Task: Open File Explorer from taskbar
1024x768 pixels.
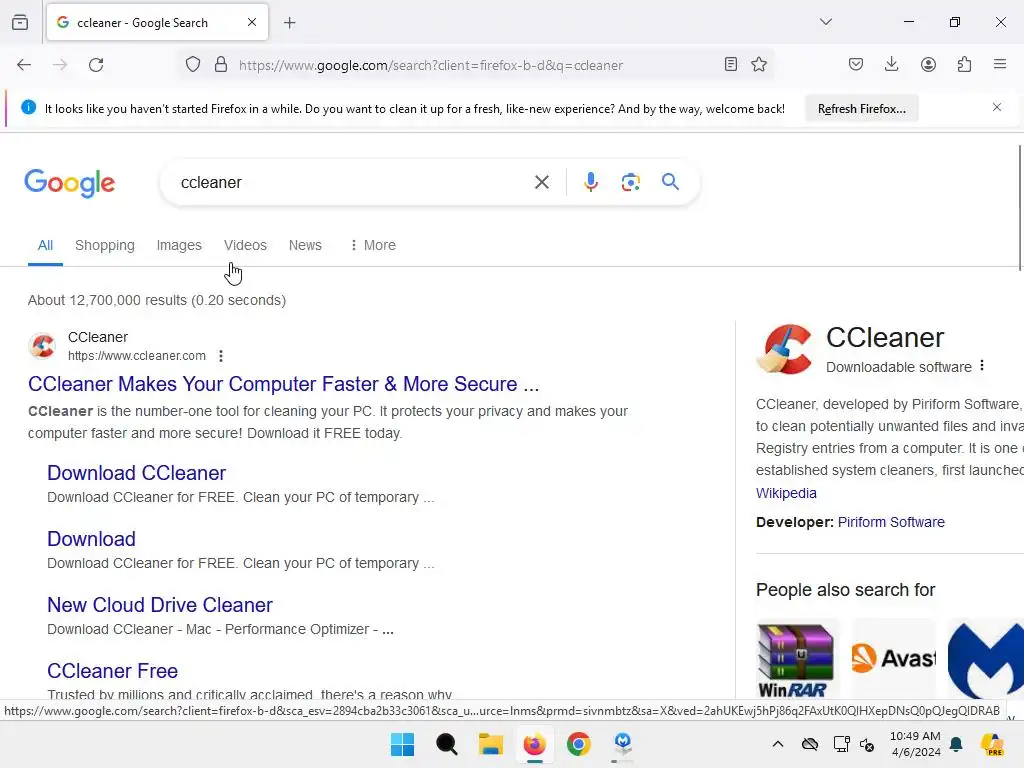Action: click(x=490, y=744)
